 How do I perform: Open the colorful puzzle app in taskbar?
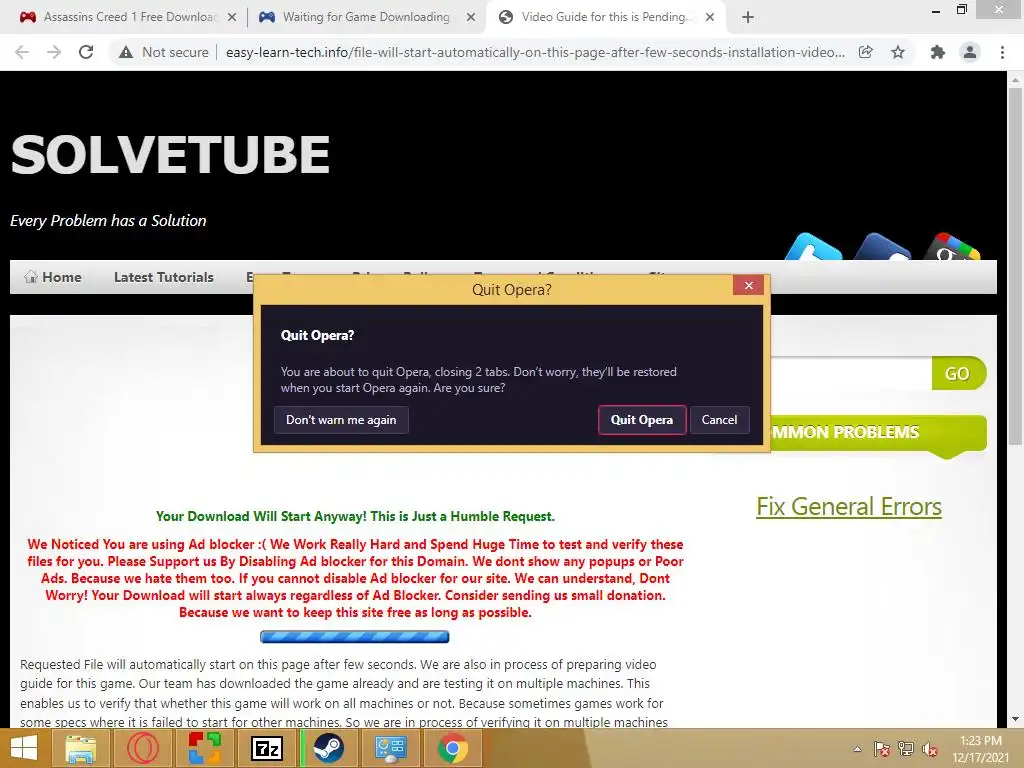tap(205, 748)
